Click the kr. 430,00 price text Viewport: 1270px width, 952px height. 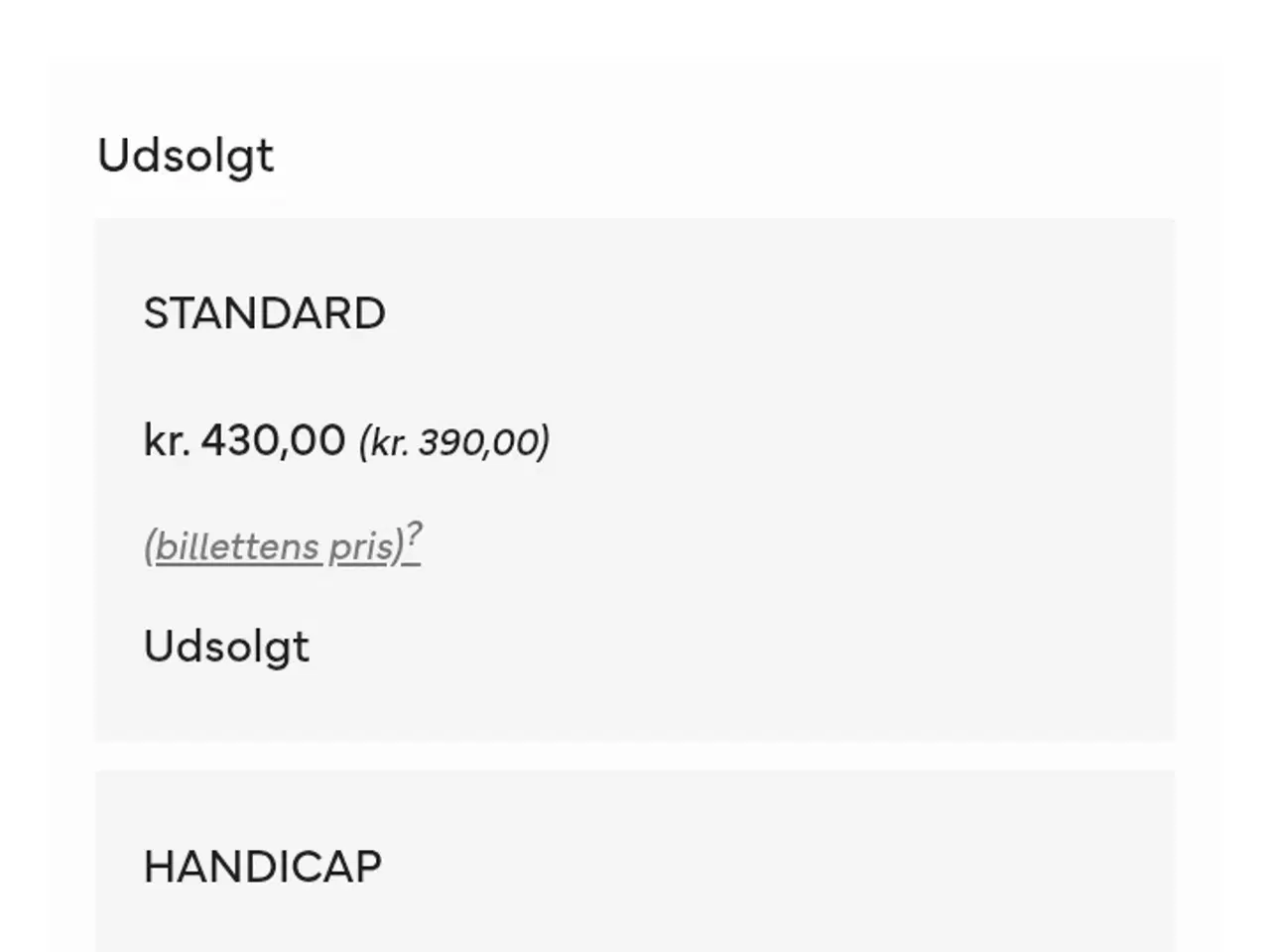pyautogui.click(x=243, y=440)
